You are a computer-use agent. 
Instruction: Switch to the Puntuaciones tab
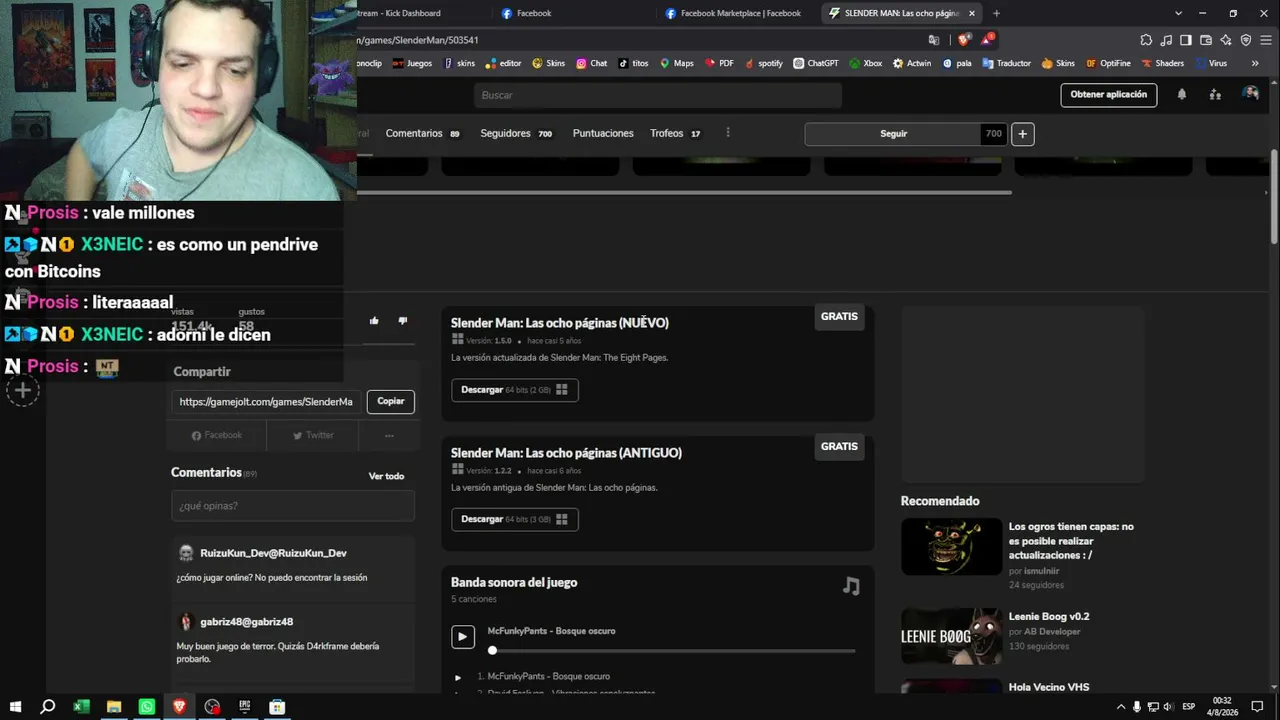(x=603, y=133)
